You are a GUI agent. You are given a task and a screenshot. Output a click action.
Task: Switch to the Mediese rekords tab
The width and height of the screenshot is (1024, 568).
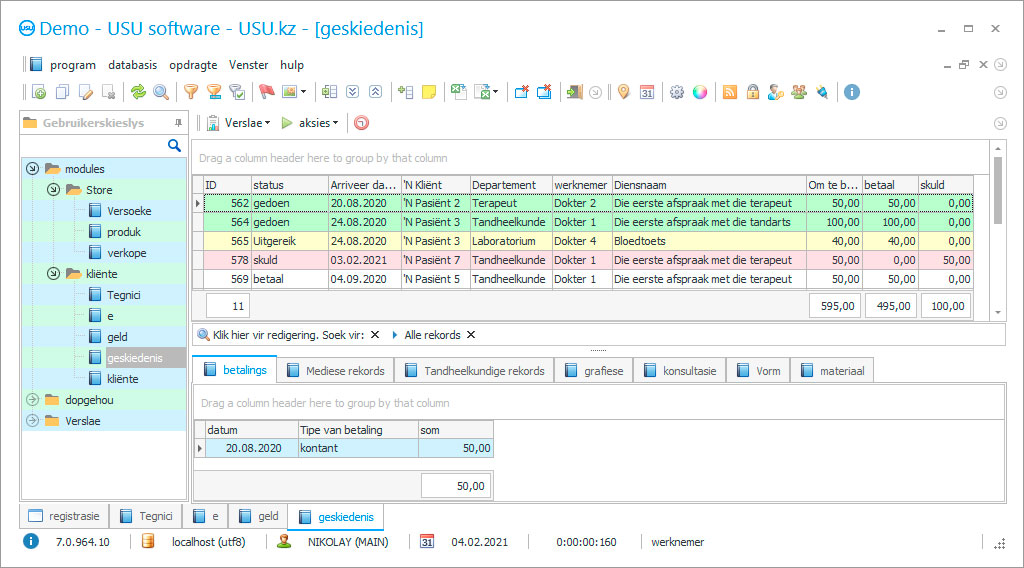(x=336, y=371)
